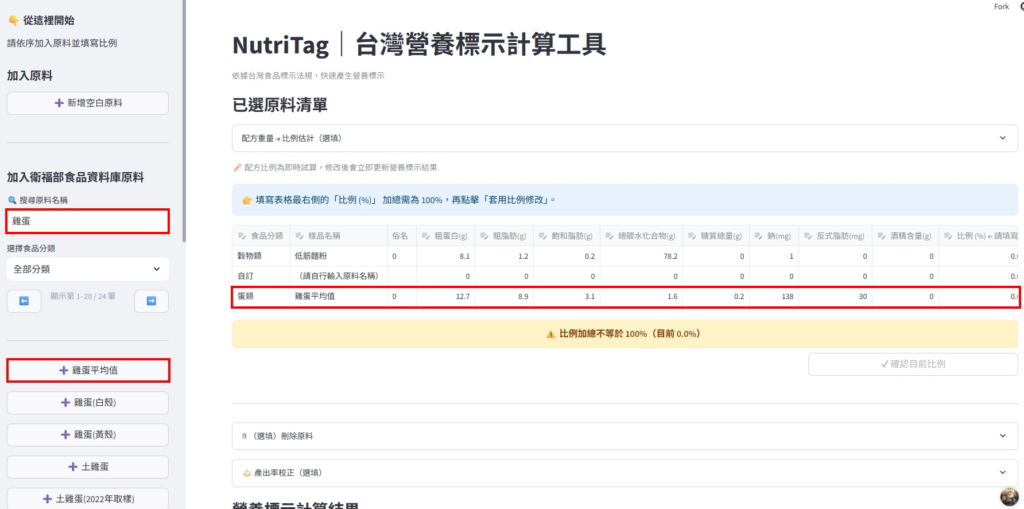The height and width of the screenshot is (509, 1024).
Task: Click the 飽和脂肪(g) column header
Action: 566,236
